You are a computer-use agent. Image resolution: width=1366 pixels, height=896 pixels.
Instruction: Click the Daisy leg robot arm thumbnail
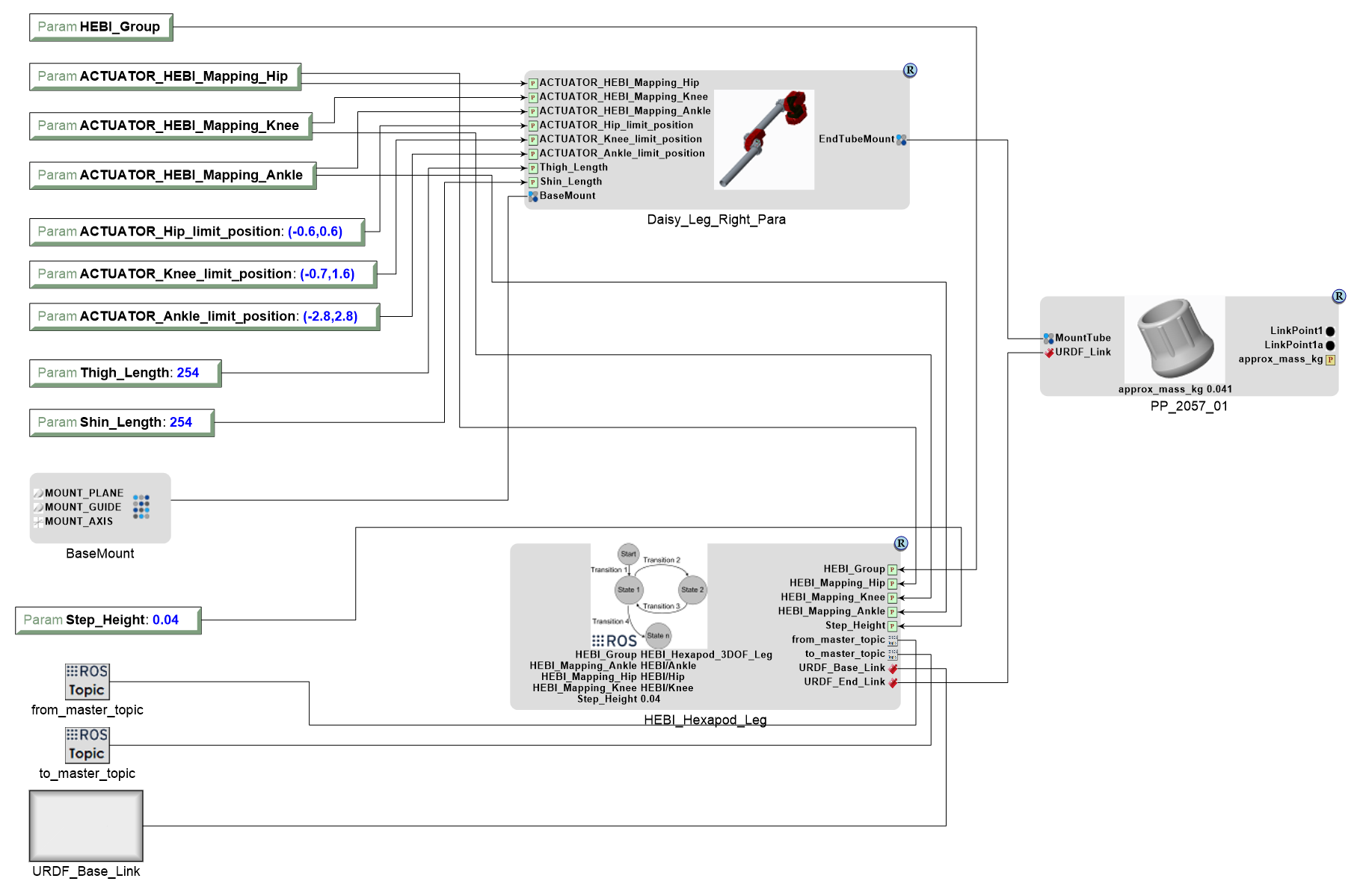point(764,140)
